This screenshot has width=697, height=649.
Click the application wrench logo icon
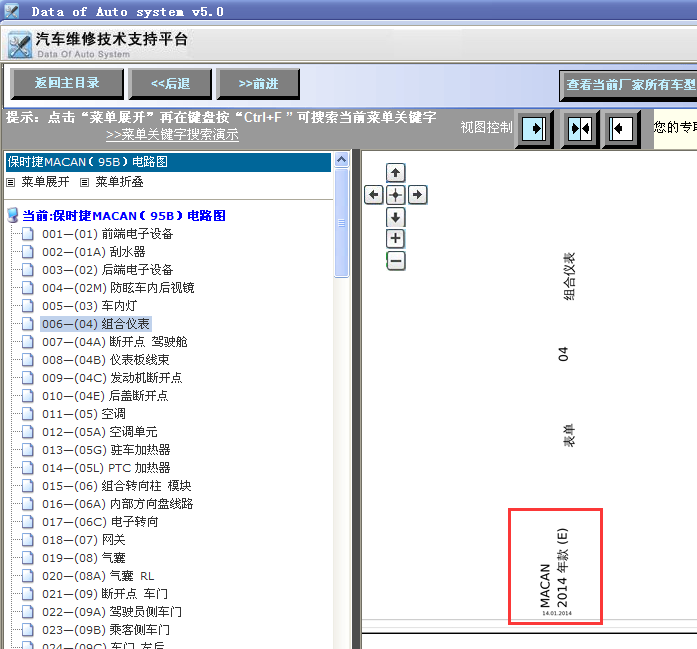coord(20,44)
